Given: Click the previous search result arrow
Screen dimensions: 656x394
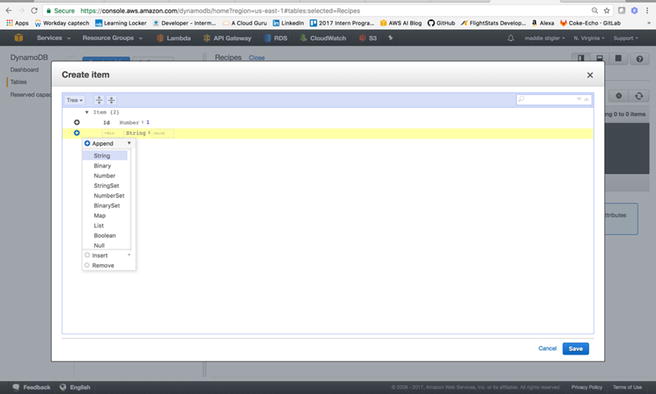Looking at the screenshot, I should coord(587,99).
